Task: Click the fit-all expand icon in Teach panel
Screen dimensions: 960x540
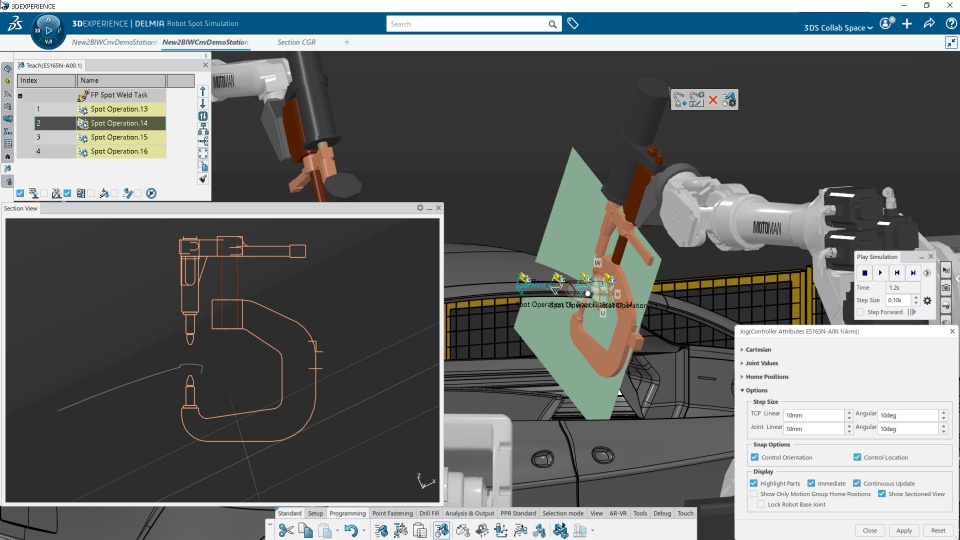Action: pyautogui.click(x=203, y=154)
